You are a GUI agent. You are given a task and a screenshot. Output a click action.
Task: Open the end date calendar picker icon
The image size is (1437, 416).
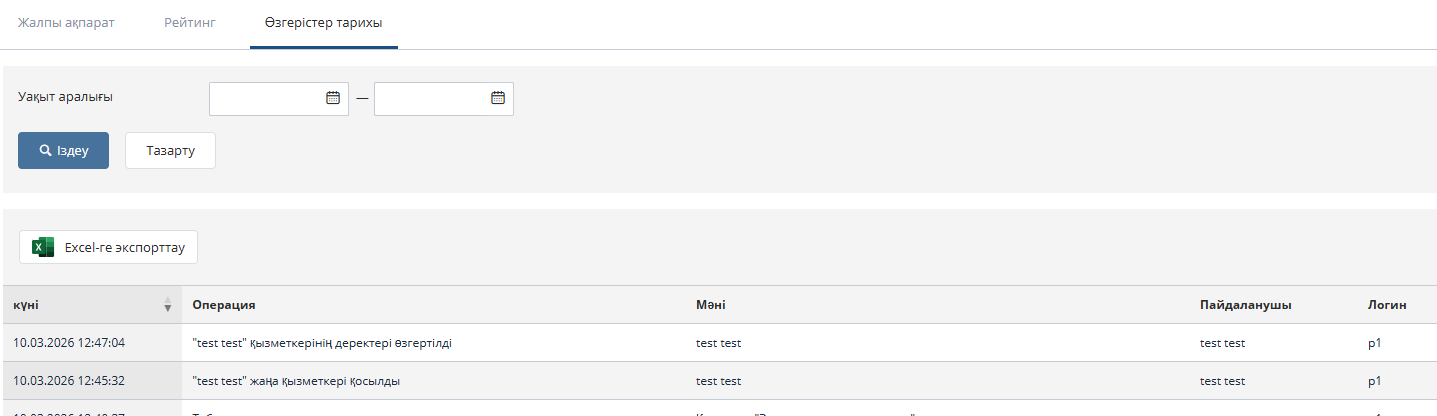pyautogui.click(x=498, y=98)
